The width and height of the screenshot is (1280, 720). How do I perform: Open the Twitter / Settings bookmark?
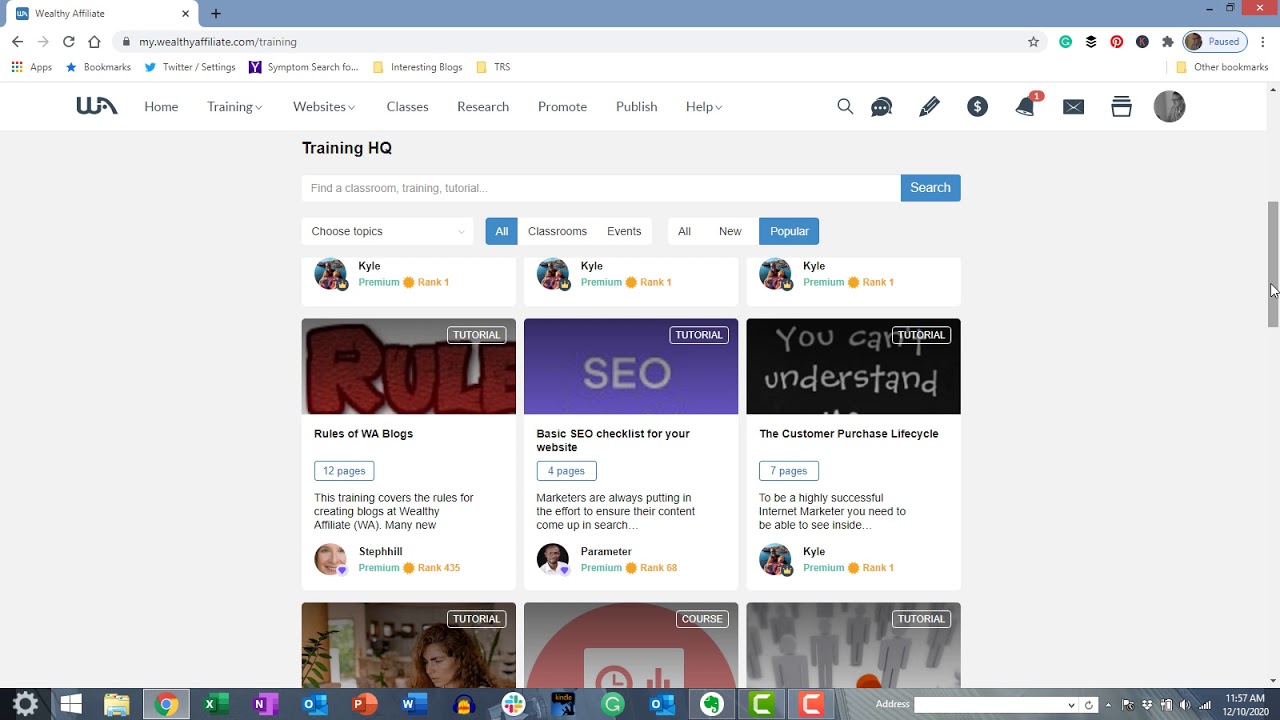[190, 67]
